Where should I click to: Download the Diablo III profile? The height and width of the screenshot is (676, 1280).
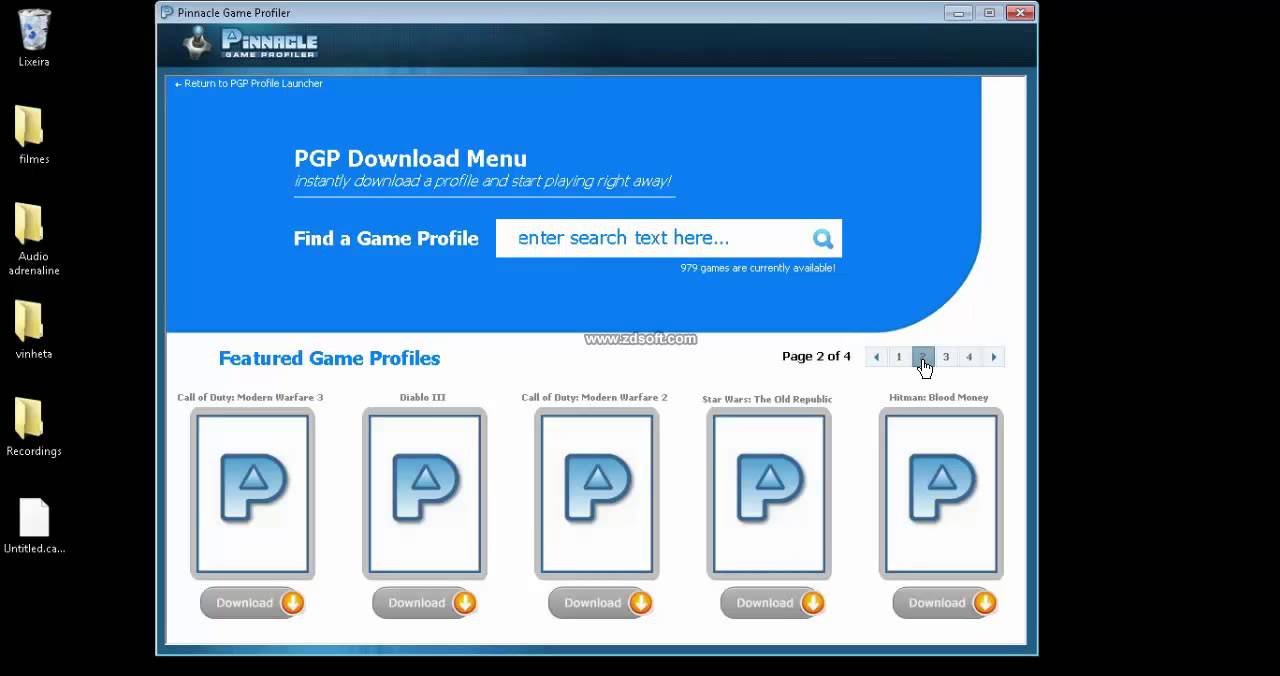pos(425,603)
